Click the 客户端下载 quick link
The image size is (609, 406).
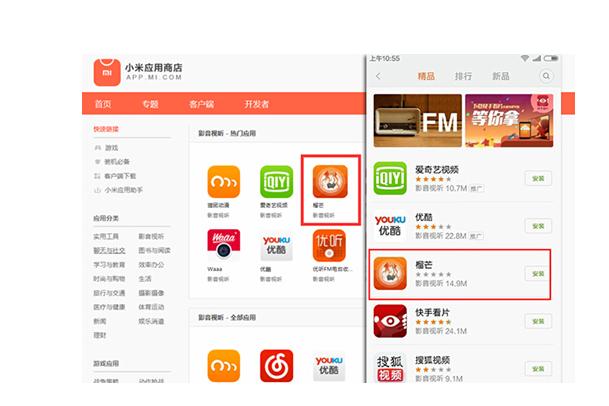pos(115,176)
